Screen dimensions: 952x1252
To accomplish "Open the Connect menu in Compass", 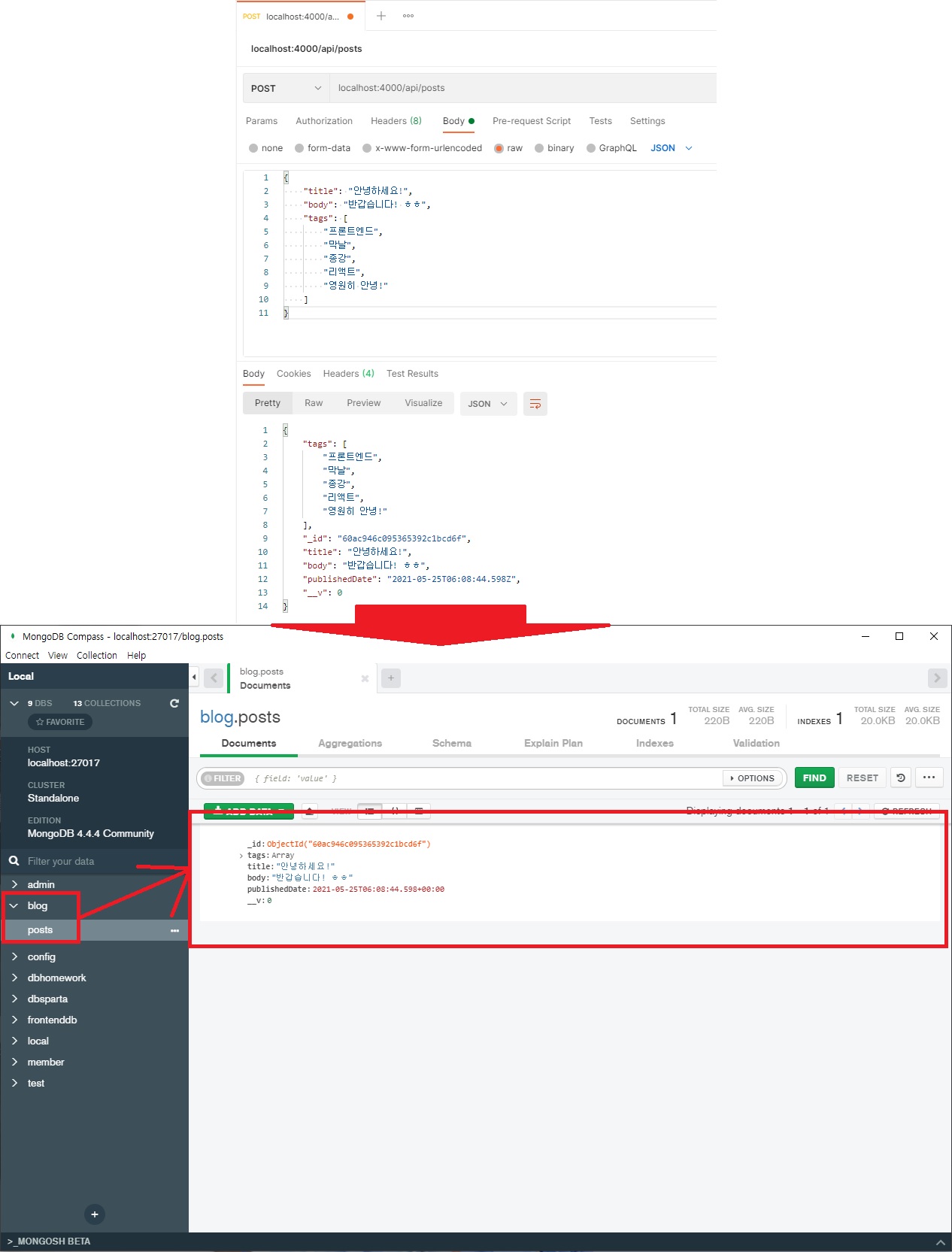I will [x=22, y=655].
